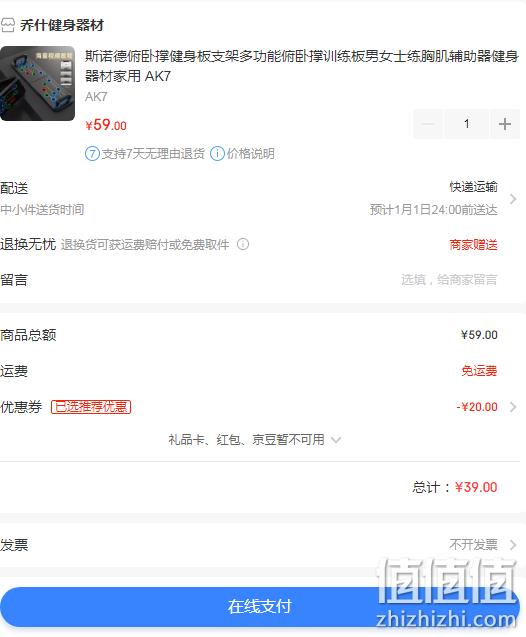Image resolution: width=526 pixels, height=637 pixels.
Task: Open coupon selection via -¥20.00 chevron
Action: [513, 407]
